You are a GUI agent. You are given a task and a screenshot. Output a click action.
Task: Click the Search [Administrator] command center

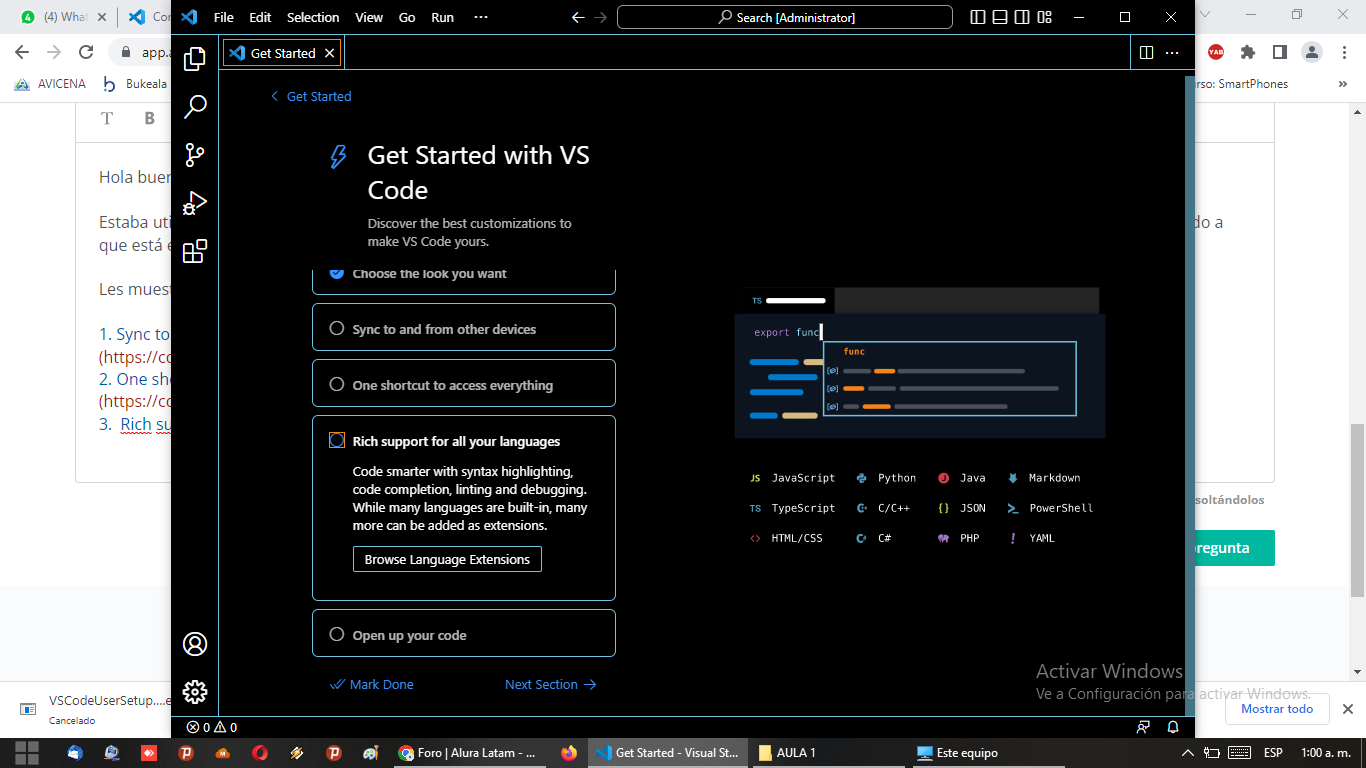[785, 17]
